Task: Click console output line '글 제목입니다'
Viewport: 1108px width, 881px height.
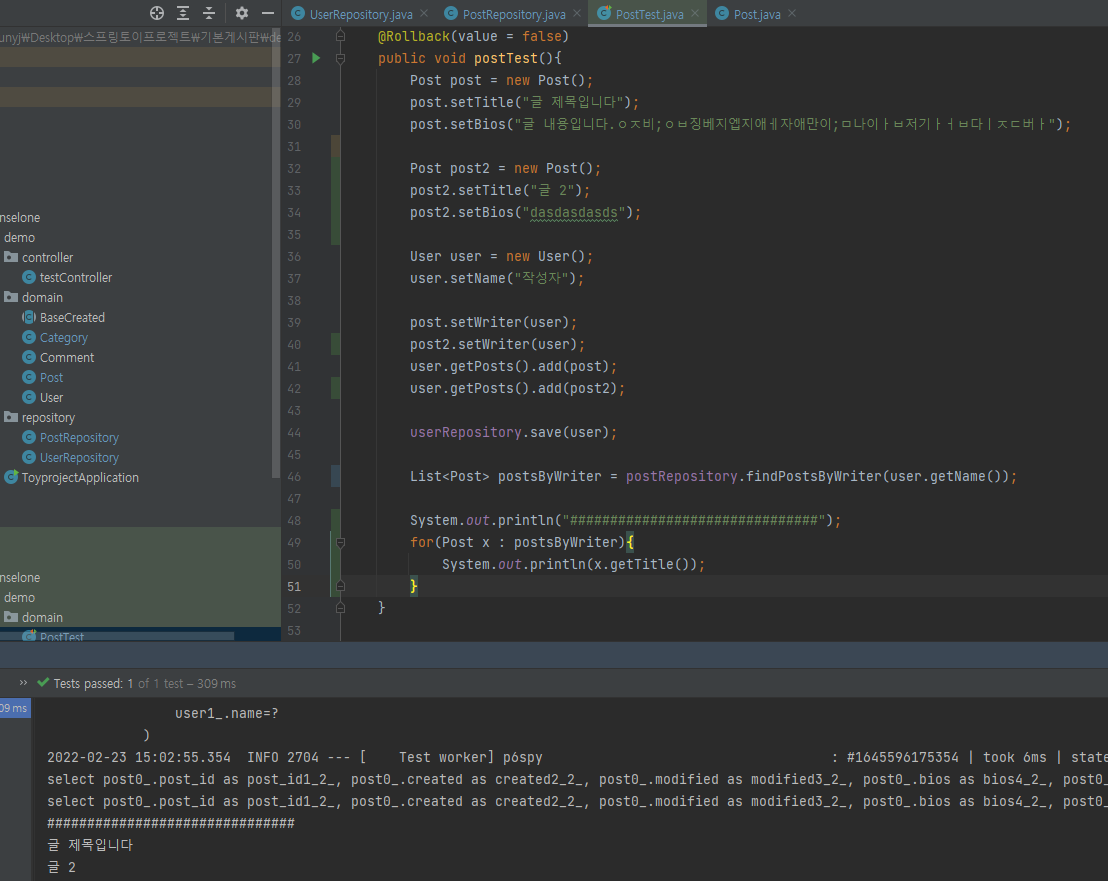Action: (90, 845)
